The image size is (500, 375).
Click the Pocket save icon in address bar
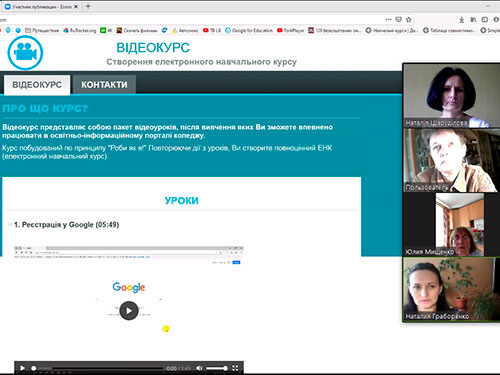[x=398, y=19]
